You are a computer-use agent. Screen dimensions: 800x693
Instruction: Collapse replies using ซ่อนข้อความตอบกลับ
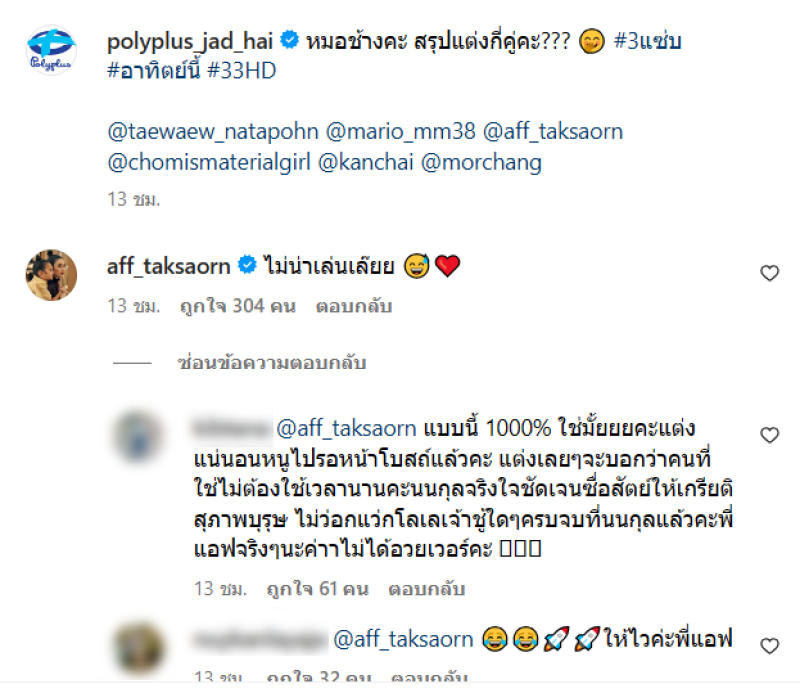point(271,363)
